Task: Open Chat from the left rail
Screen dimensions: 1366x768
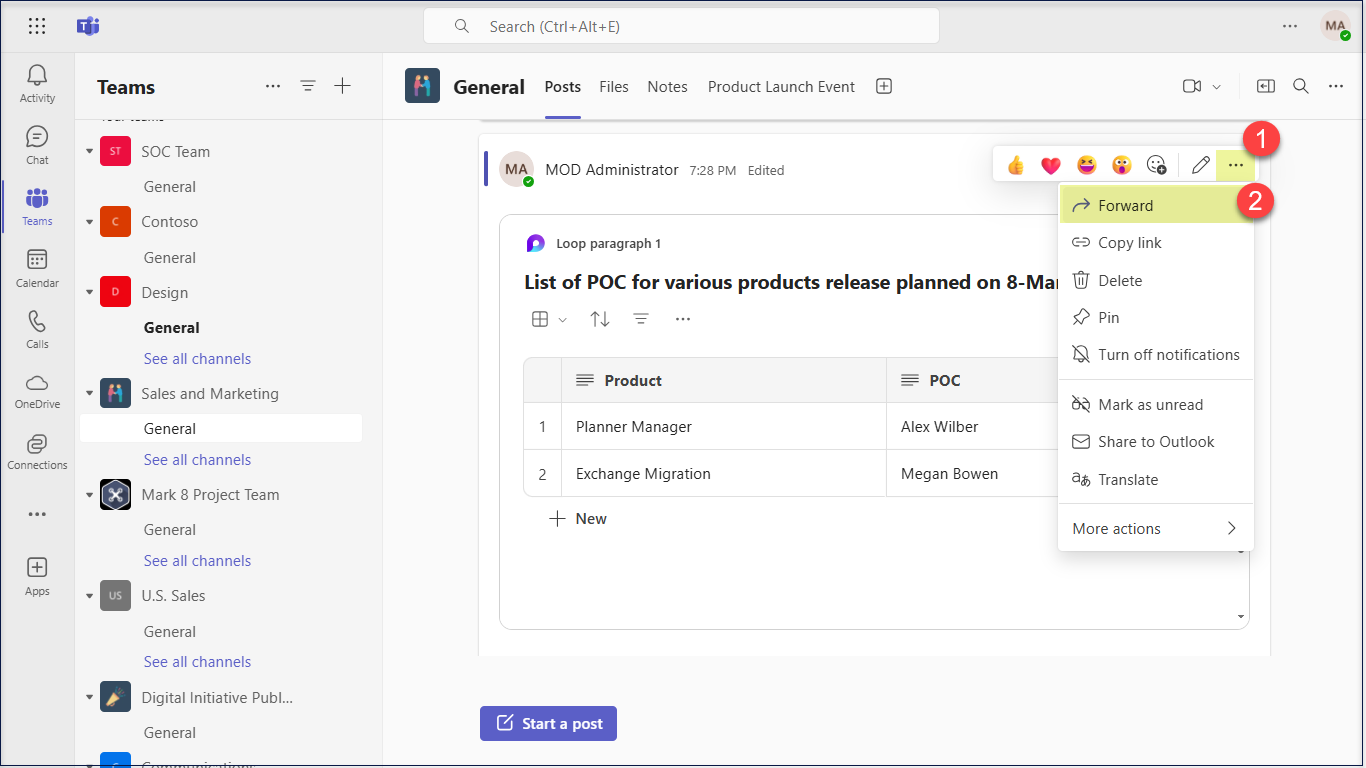Action: click(x=37, y=144)
